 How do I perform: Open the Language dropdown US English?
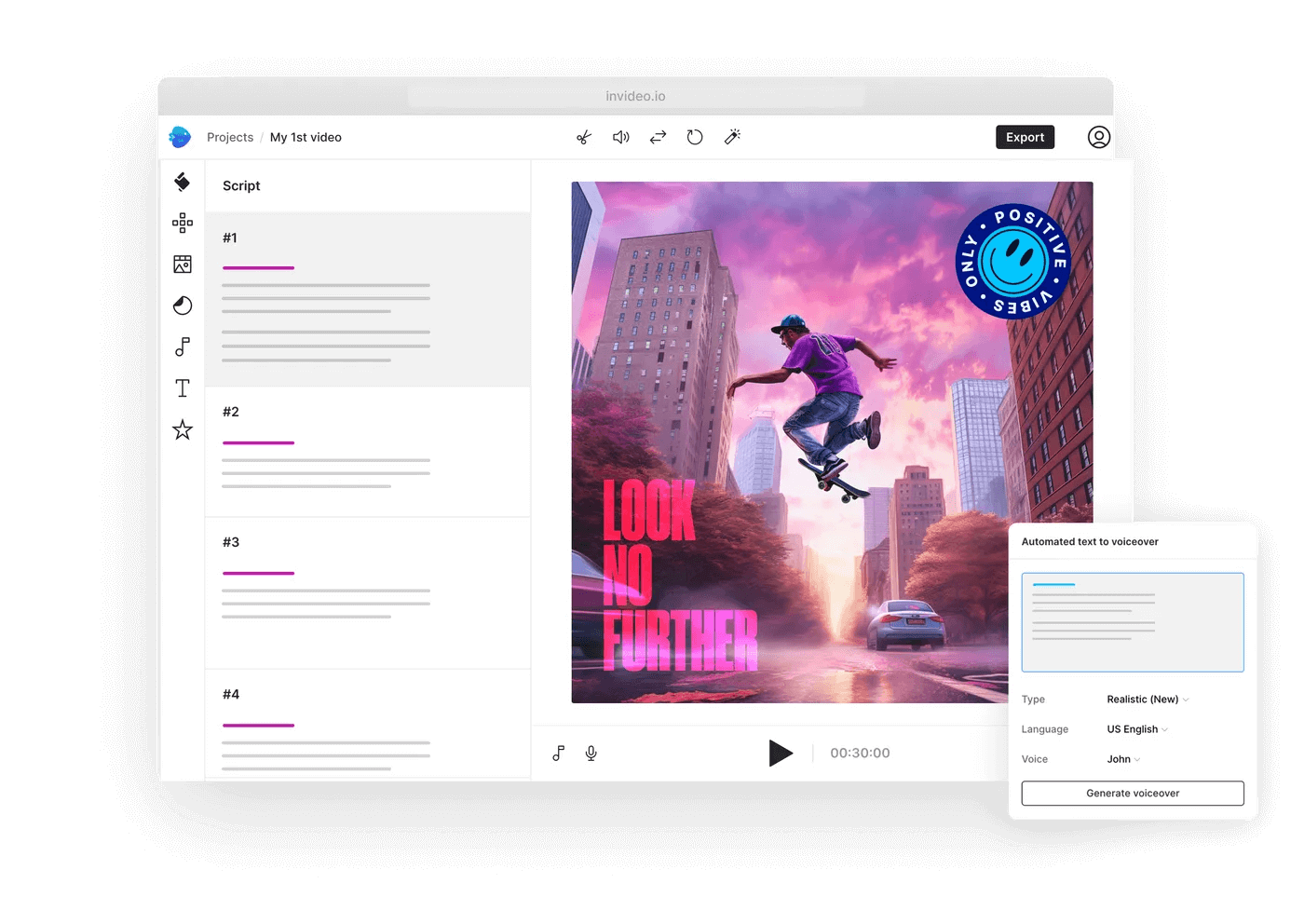point(1137,729)
